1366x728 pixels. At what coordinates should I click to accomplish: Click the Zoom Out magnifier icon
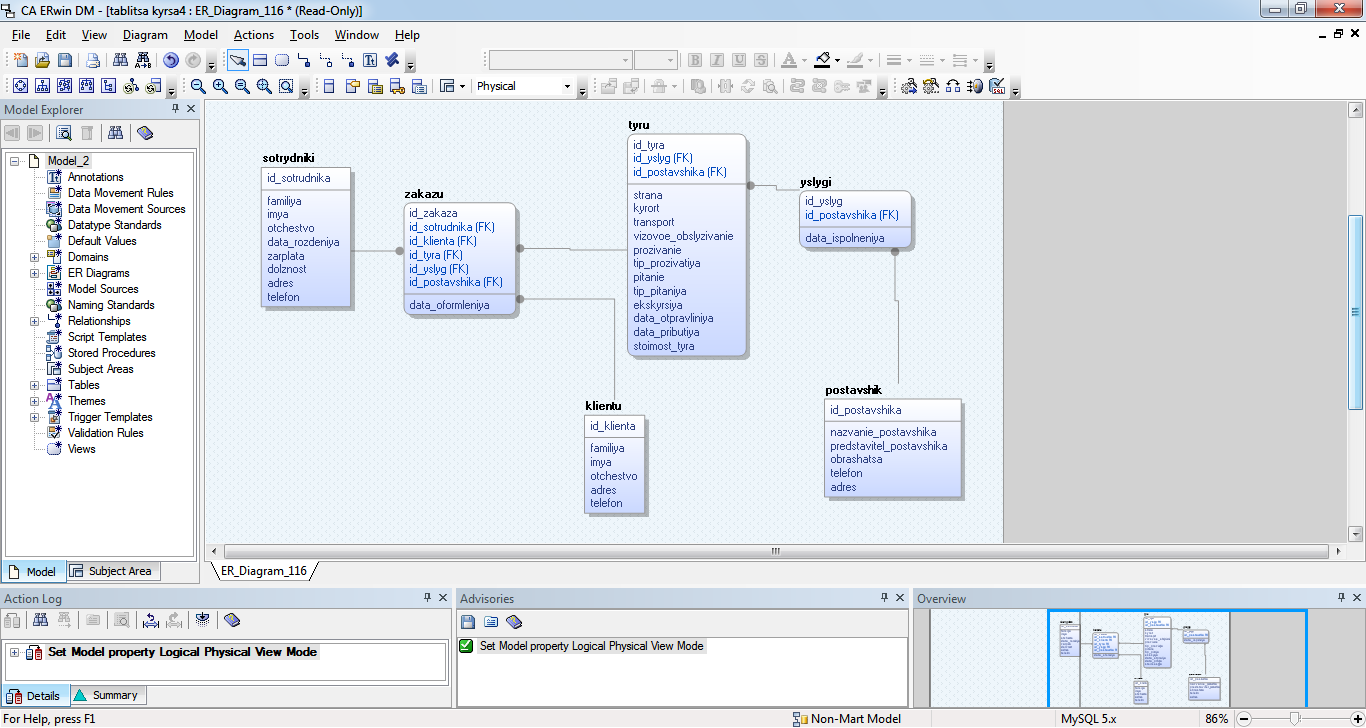198,87
